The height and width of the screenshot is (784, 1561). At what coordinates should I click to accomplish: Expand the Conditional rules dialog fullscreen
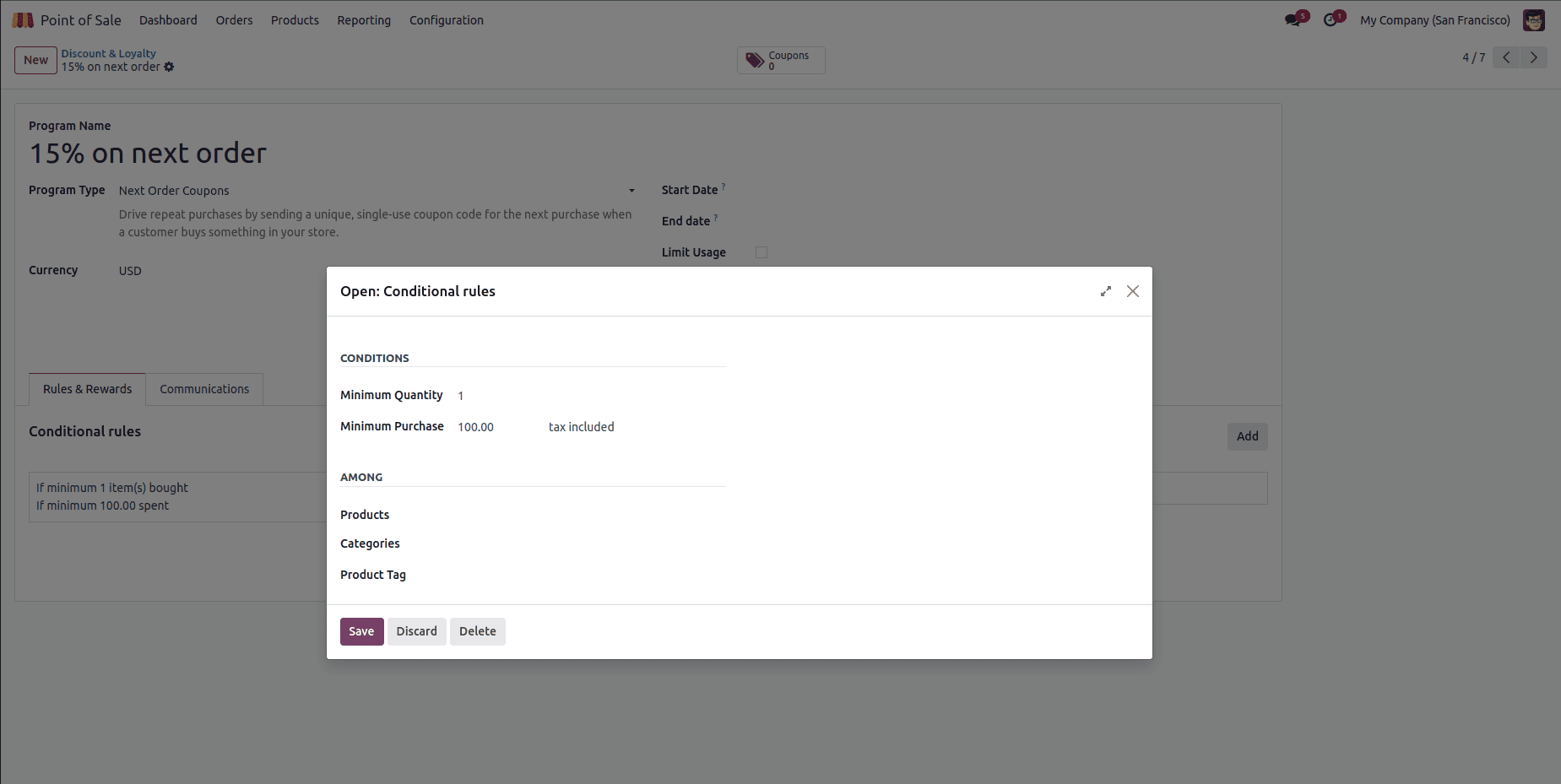pyautogui.click(x=1106, y=291)
